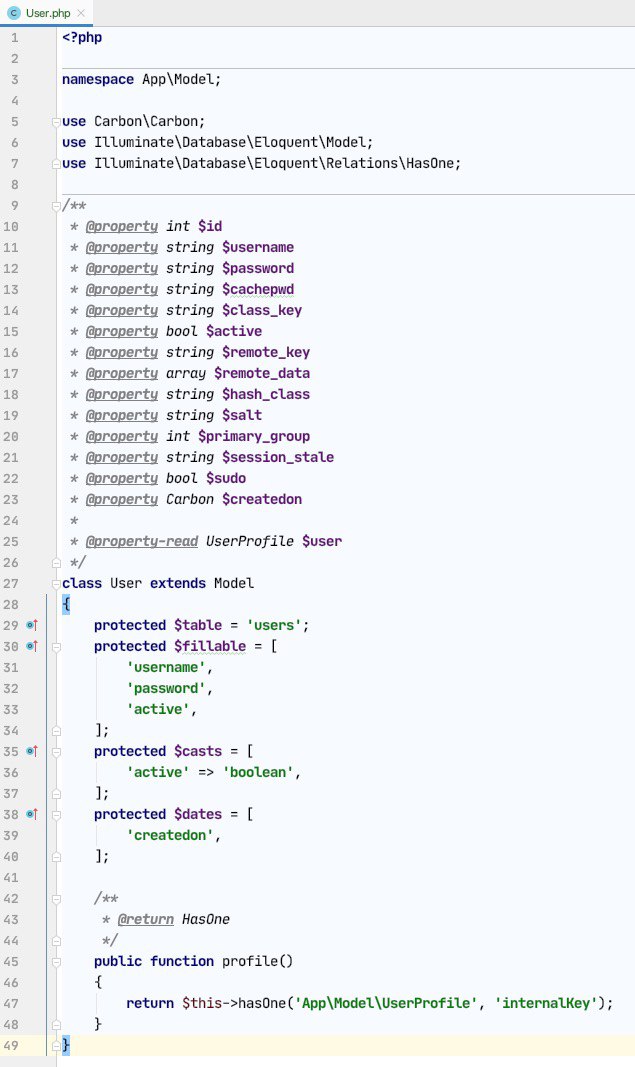The height and width of the screenshot is (1067, 635).
Task: Collapse the User class declaration
Action: tap(56, 584)
